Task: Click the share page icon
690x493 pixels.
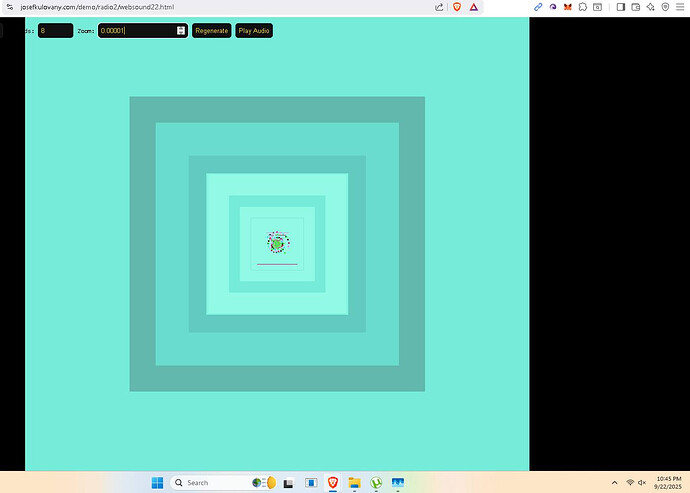Action: 439,7
